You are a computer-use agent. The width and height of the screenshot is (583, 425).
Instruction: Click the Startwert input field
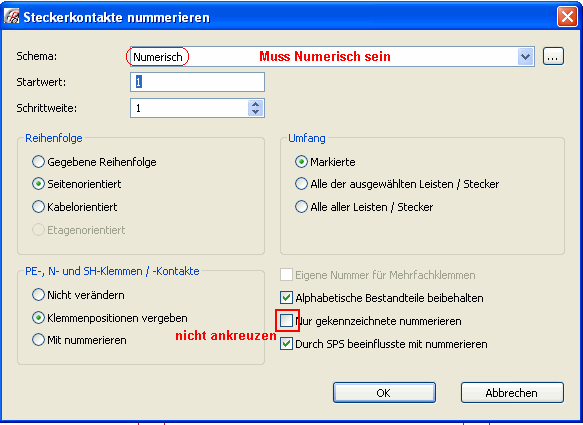[197, 82]
